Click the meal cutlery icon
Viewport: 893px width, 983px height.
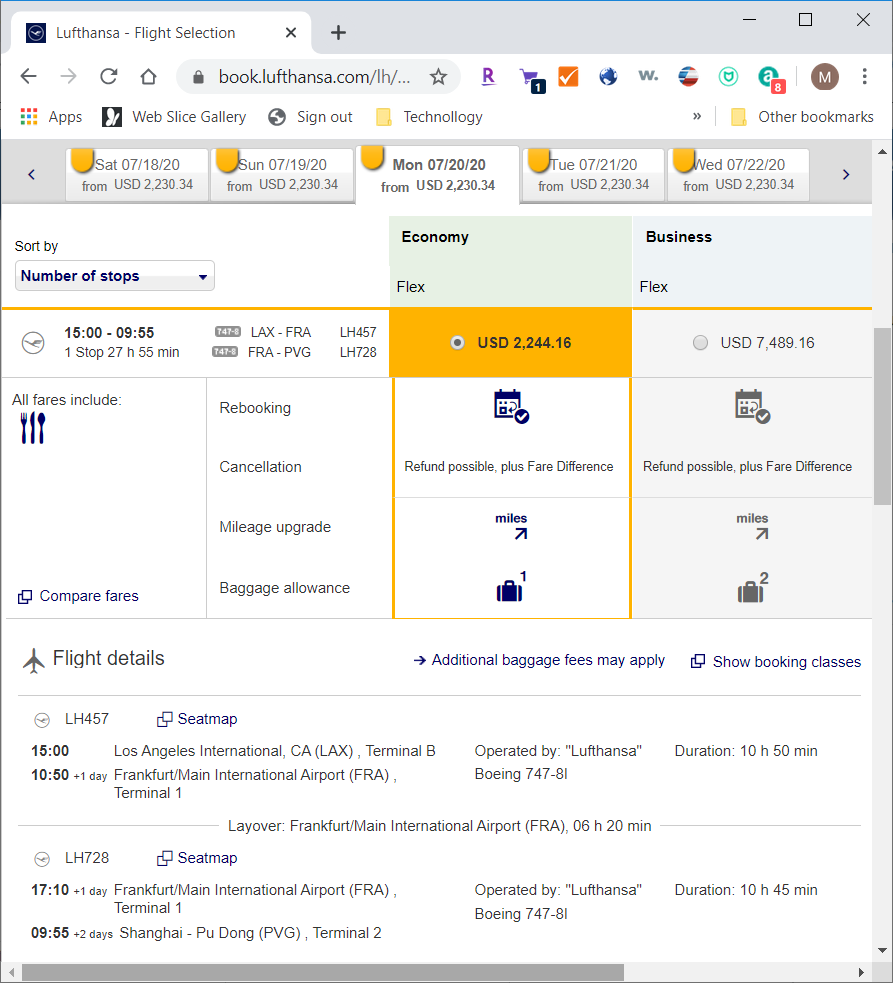[33, 428]
